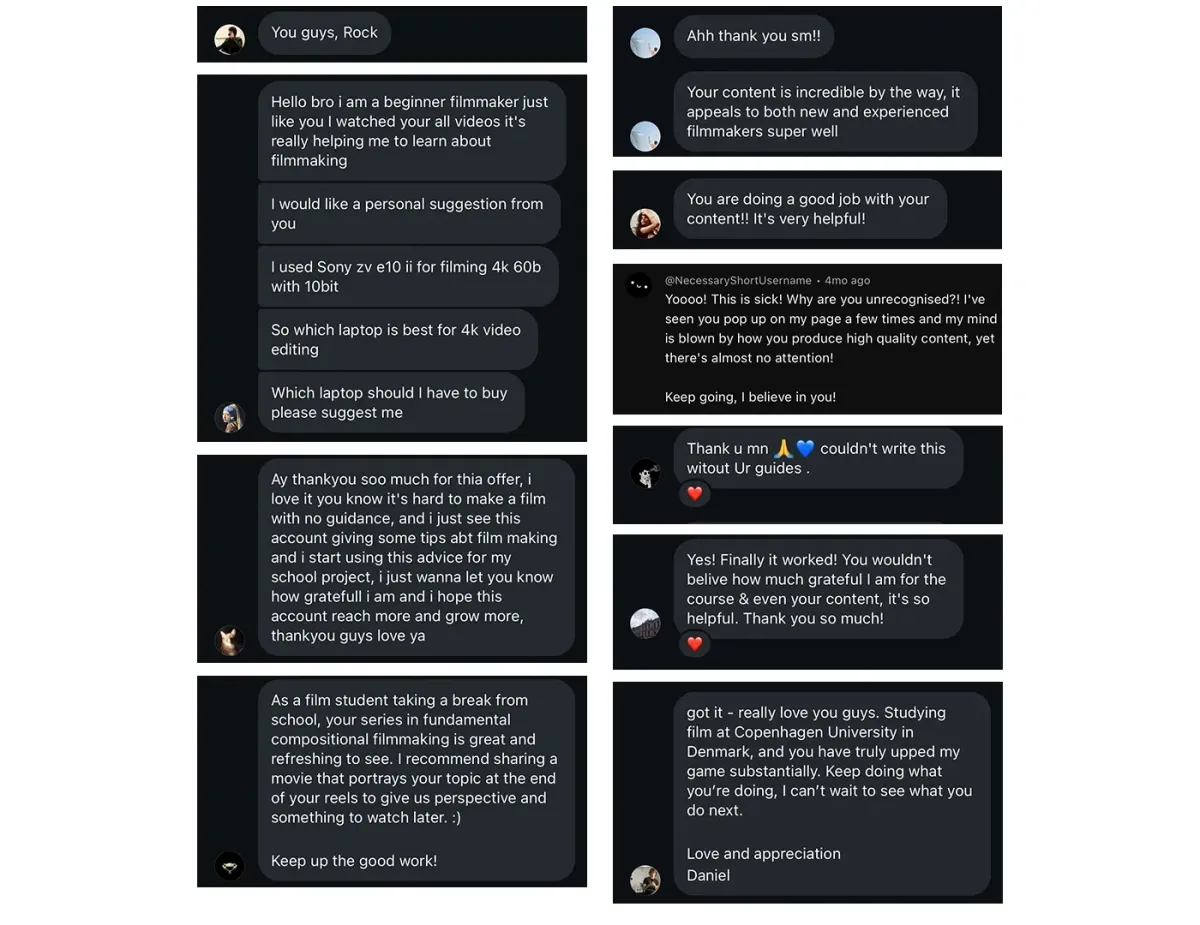This screenshot has width=1200, height=925.
Task: Toggle heart reaction under 'Finally it worked' message
Action: (x=695, y=643)
